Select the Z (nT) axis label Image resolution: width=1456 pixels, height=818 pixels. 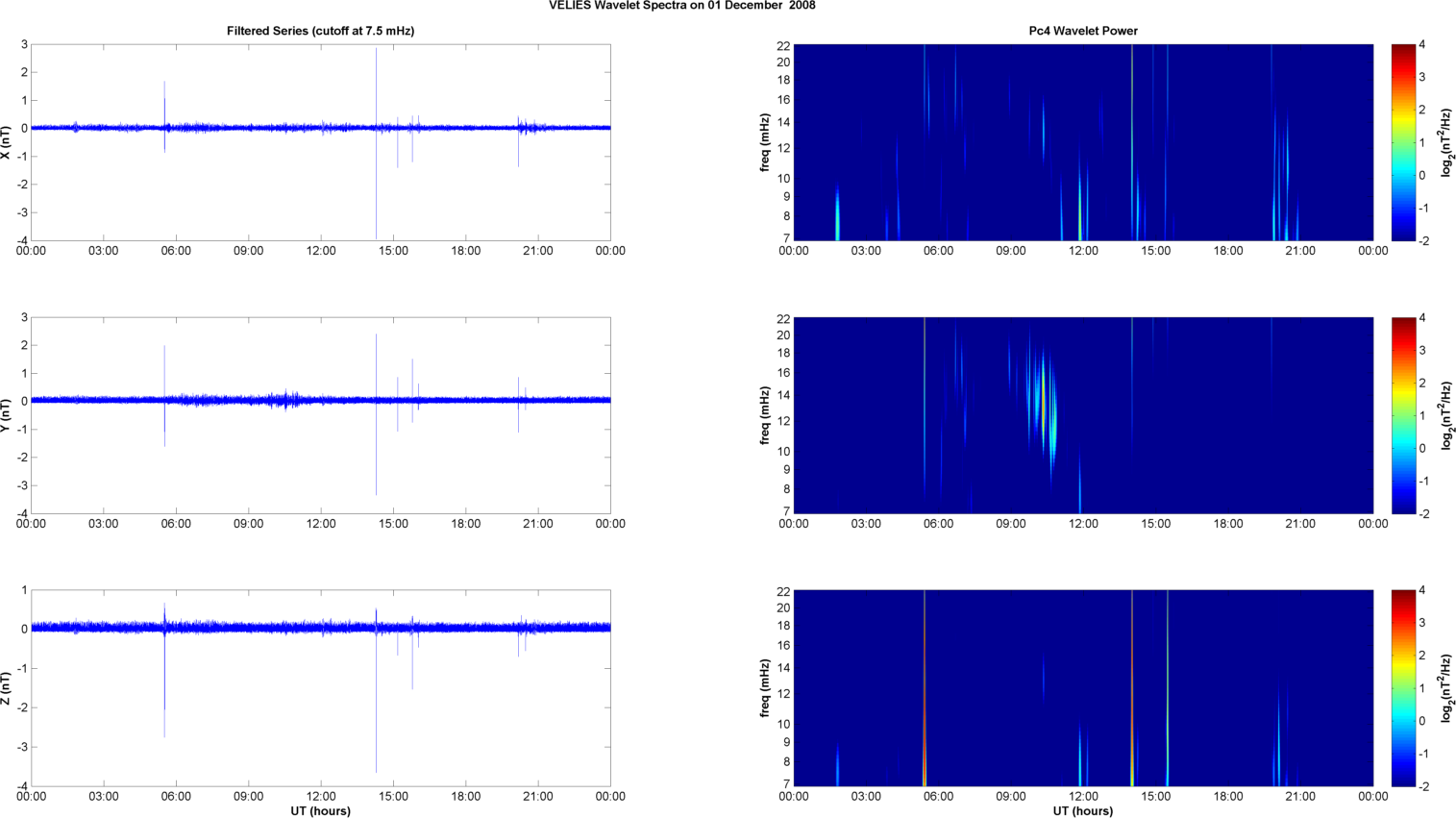pyautogui.click(x=7, y=688)
